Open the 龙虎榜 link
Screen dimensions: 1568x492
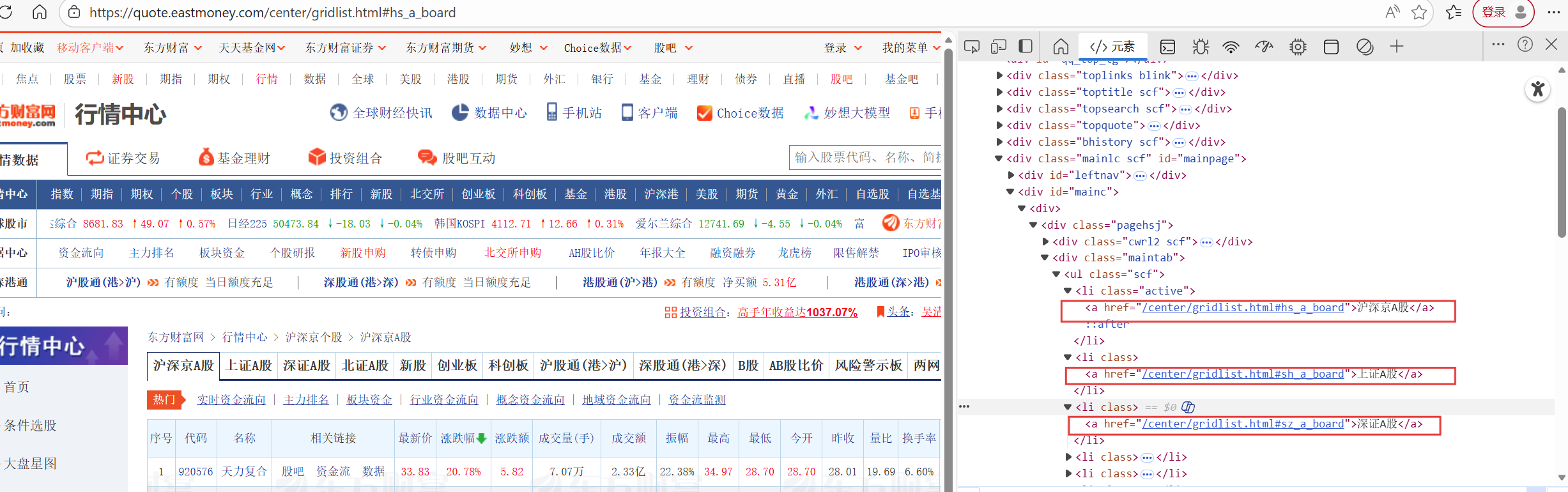tap(794, 253)
